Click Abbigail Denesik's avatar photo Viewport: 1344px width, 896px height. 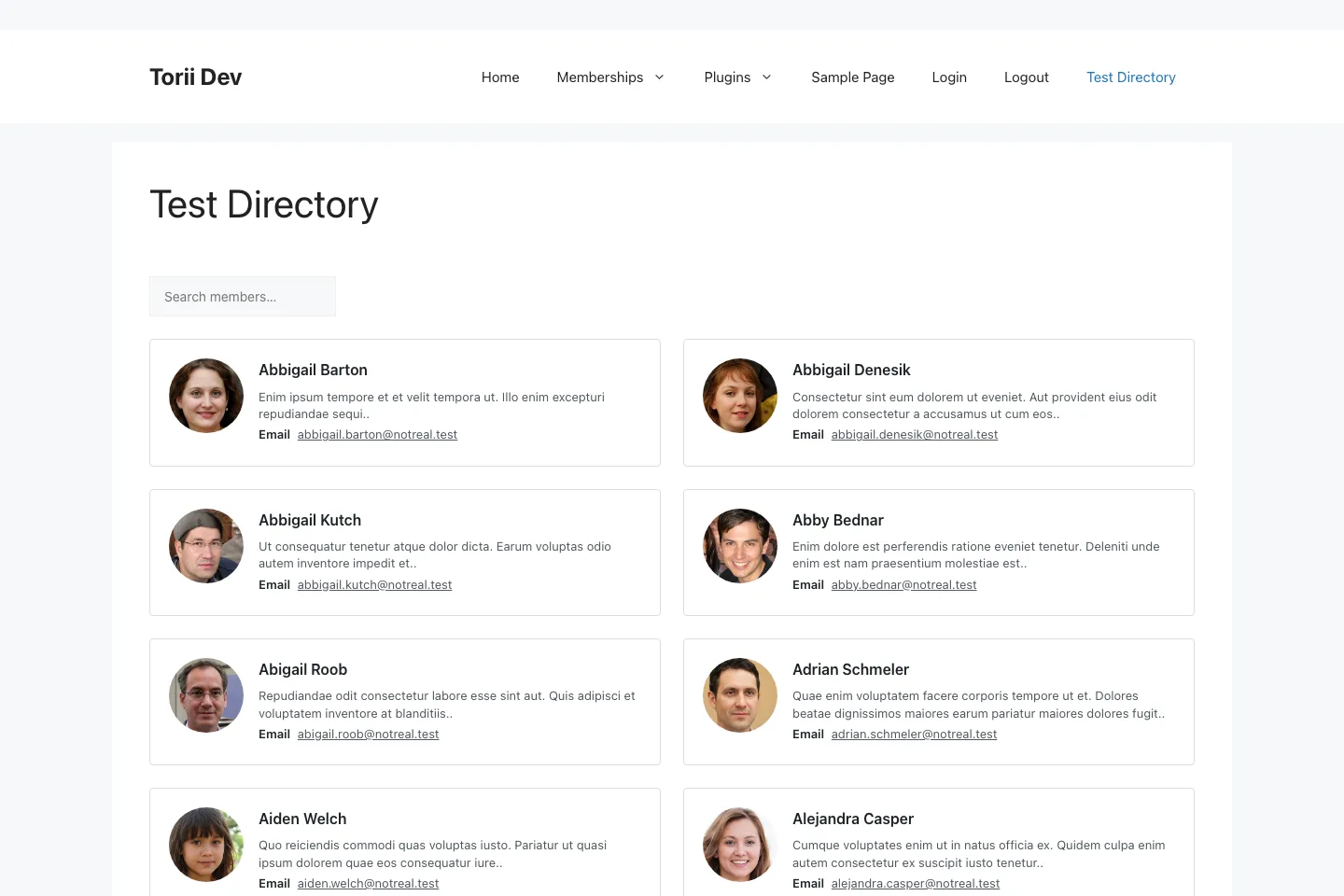[740, 396]
